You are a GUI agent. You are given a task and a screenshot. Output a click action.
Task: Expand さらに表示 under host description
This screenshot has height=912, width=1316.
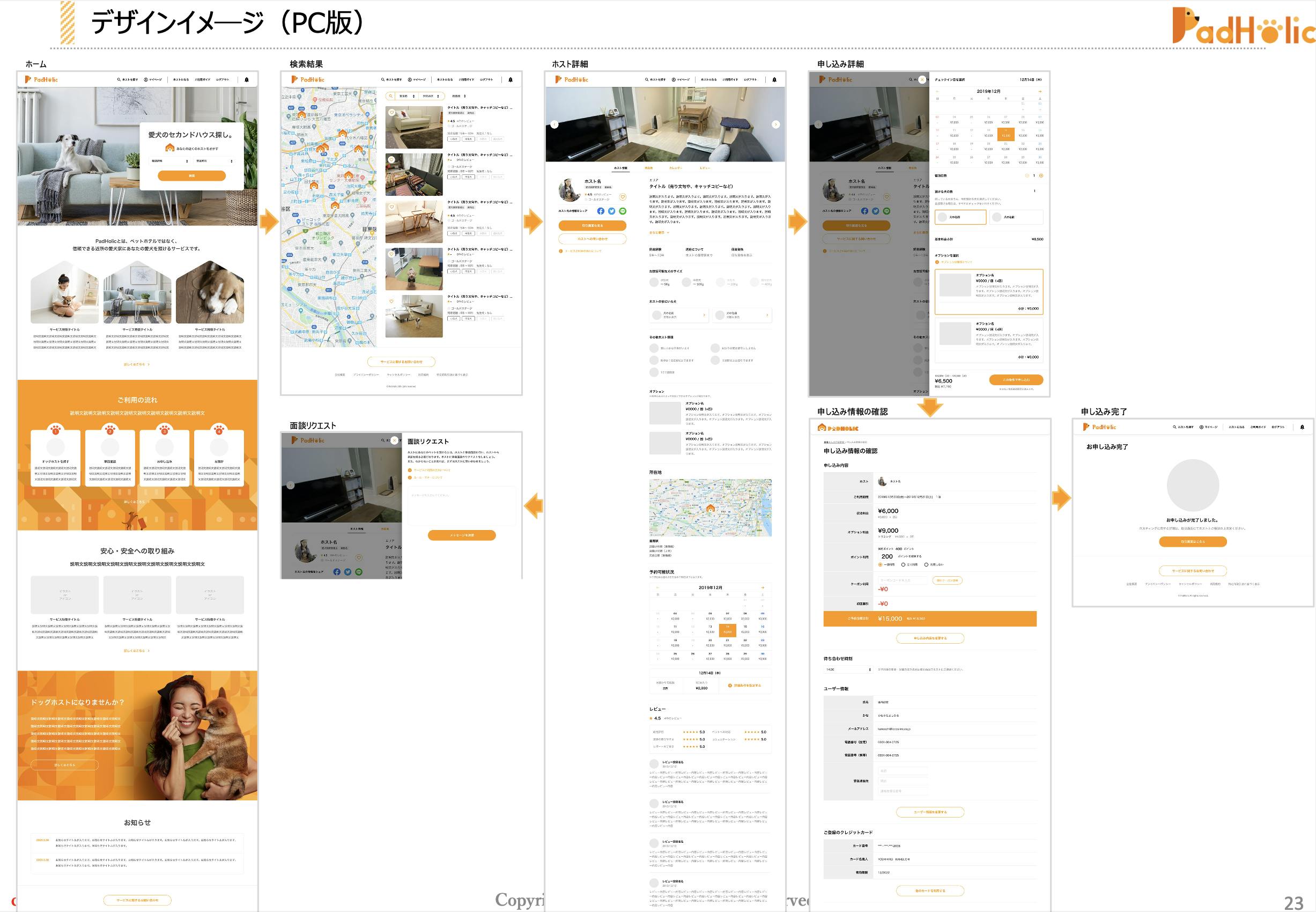point(659,233)
